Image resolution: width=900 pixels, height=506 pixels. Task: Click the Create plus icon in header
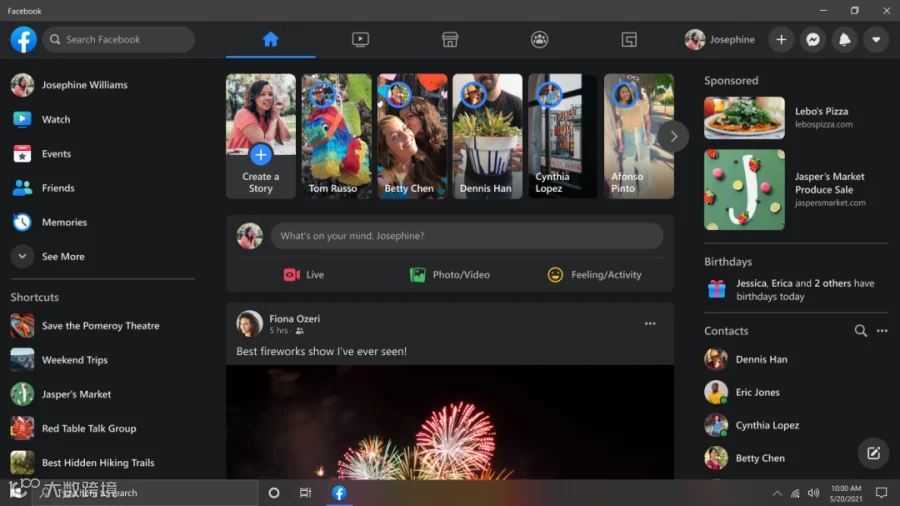(781, 40)
